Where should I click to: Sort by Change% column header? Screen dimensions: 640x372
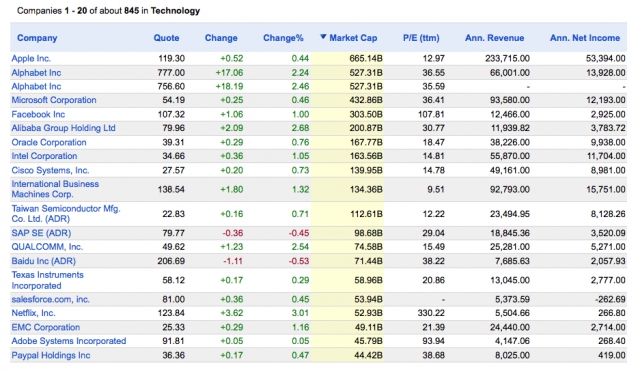pyautogui.click(x=283, y=38)
